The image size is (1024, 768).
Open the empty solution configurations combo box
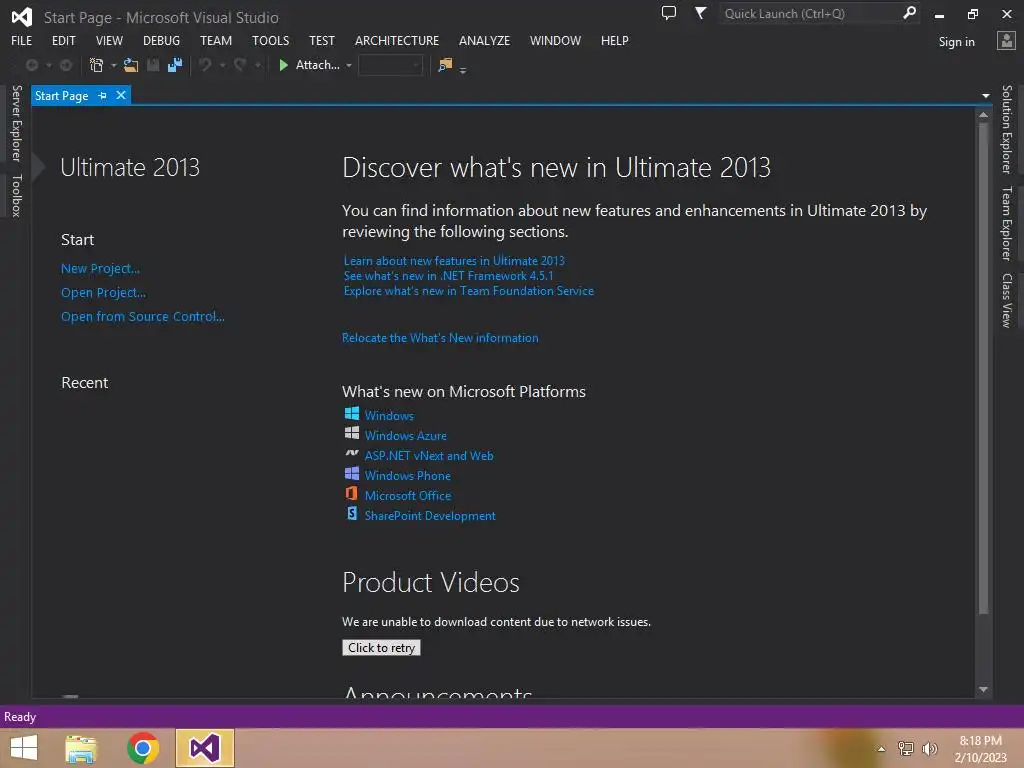tap(390, 65)
